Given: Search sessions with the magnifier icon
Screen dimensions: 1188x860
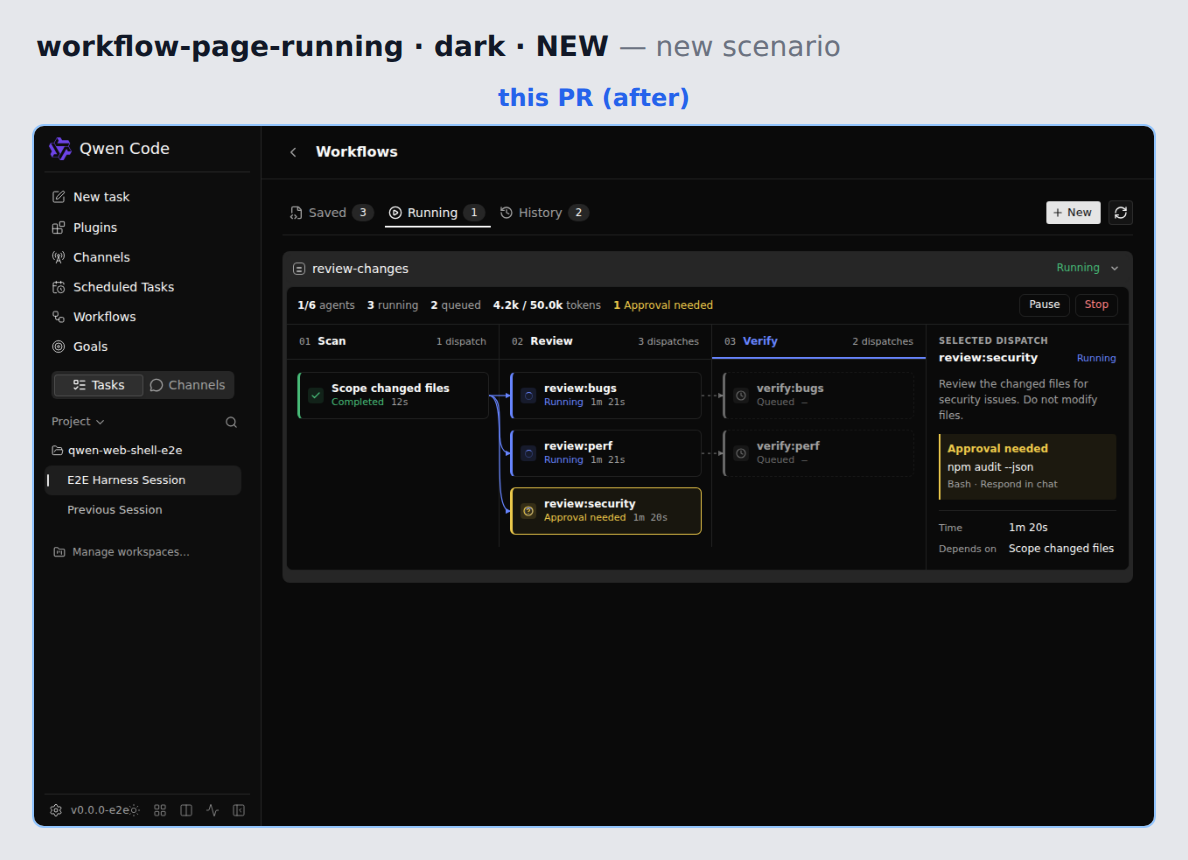Looking at the screenshot, I should tap(231, 422).
